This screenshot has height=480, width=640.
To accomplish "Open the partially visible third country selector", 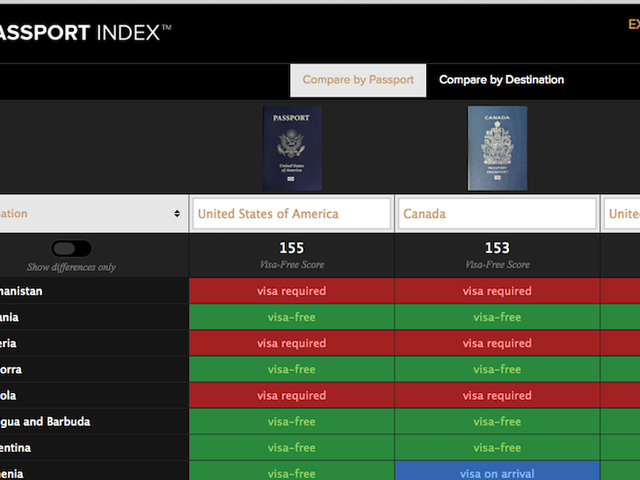I will (622, 213).
